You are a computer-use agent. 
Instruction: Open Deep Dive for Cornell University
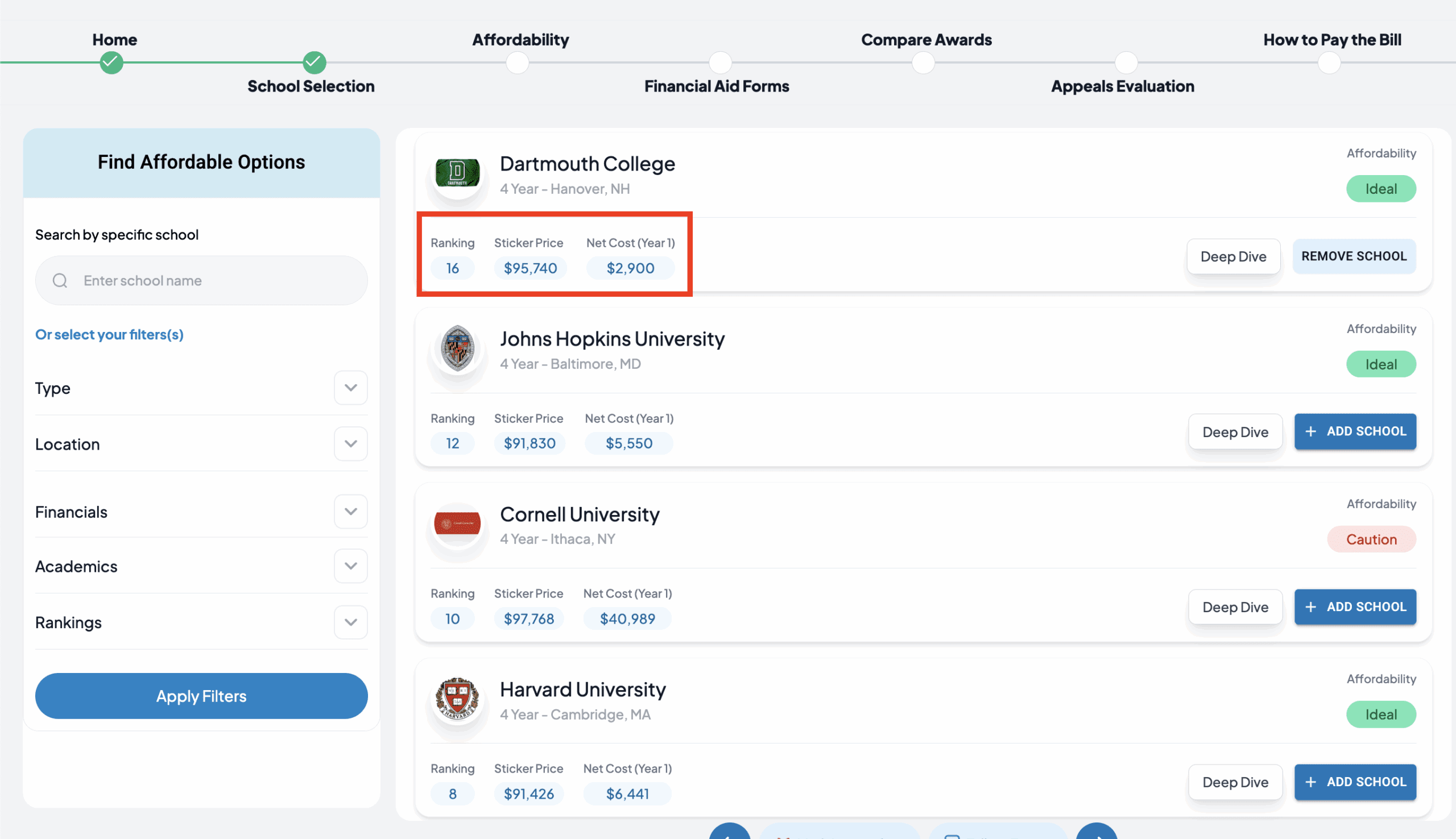[x=1235, y=607]
